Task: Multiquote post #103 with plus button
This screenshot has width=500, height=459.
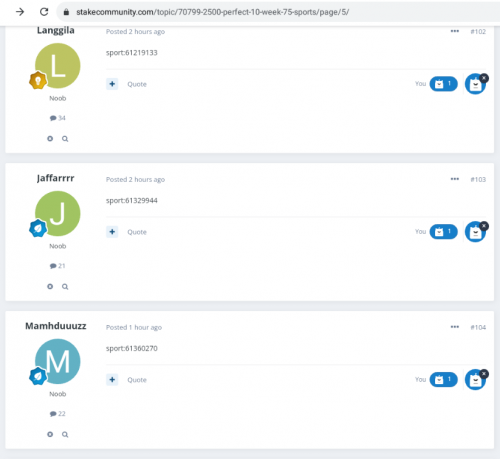Action: click(112, 232)
